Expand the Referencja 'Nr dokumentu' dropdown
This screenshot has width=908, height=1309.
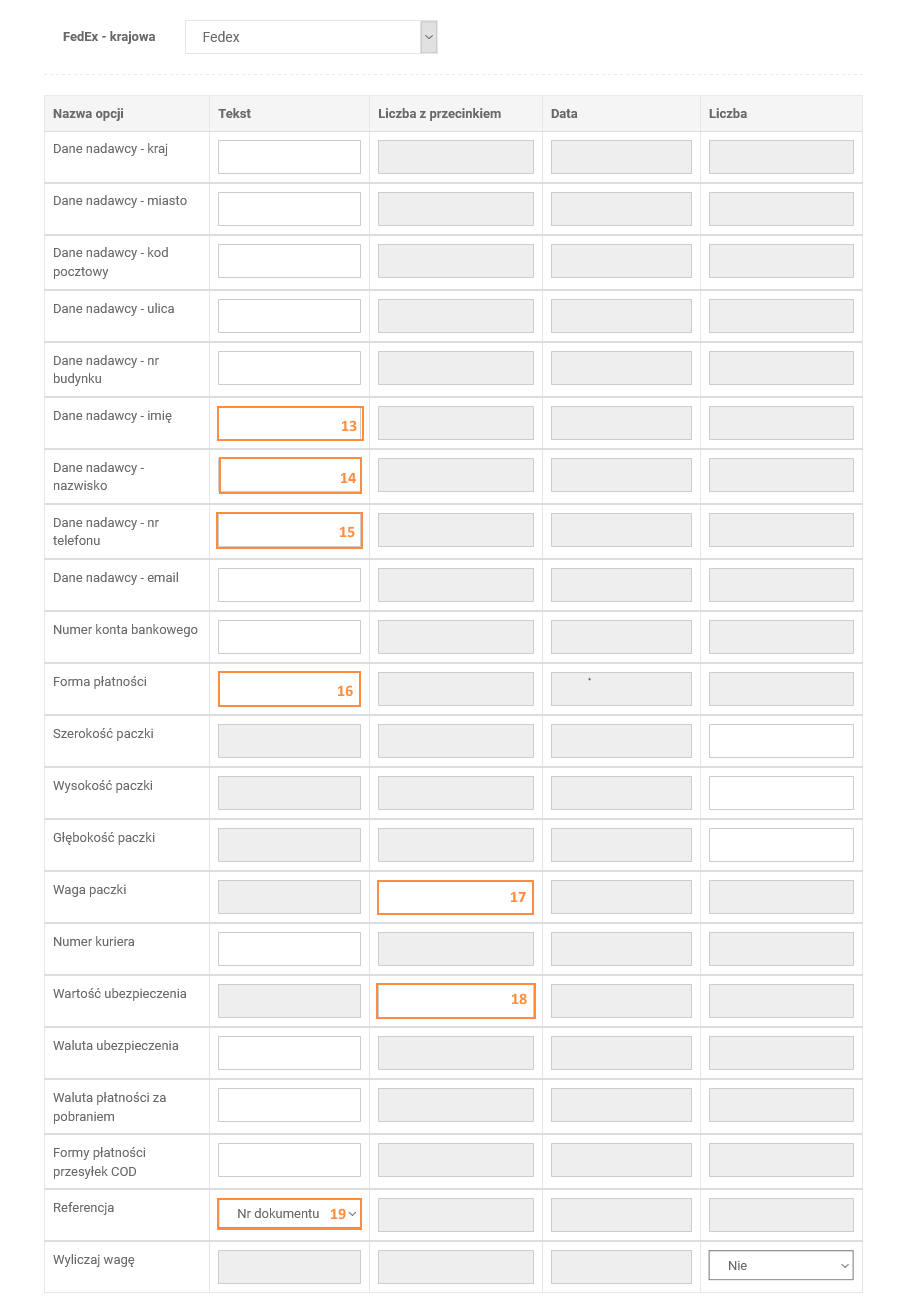point(289,1214)
